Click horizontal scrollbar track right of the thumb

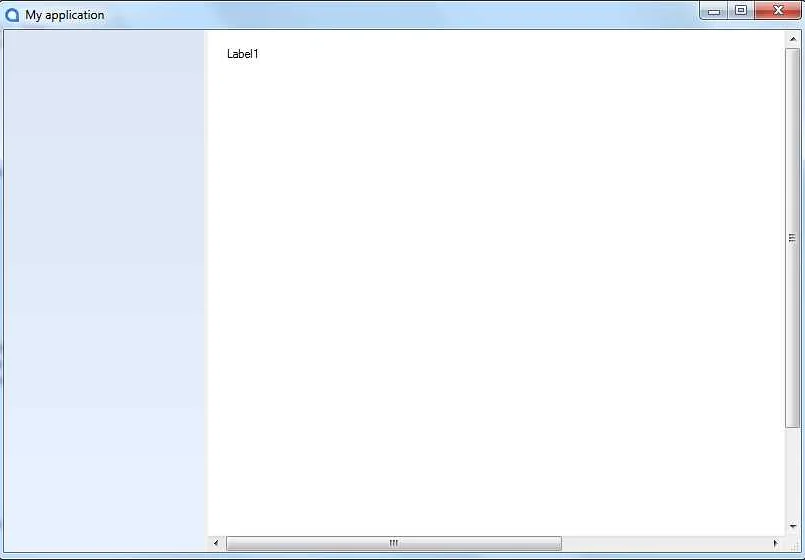pyautogui.click(x=665, y=543)
